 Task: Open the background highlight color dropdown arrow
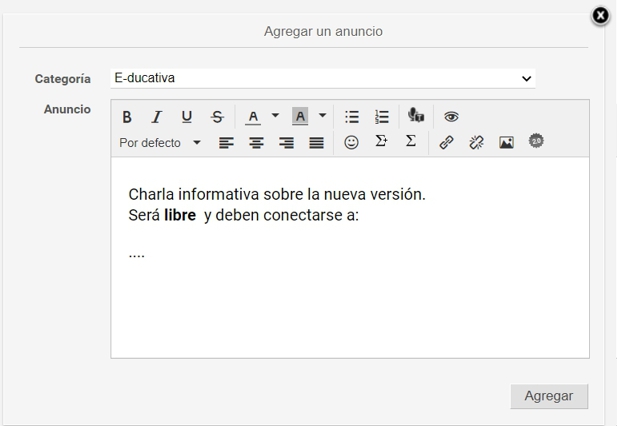tap(322, 116)
